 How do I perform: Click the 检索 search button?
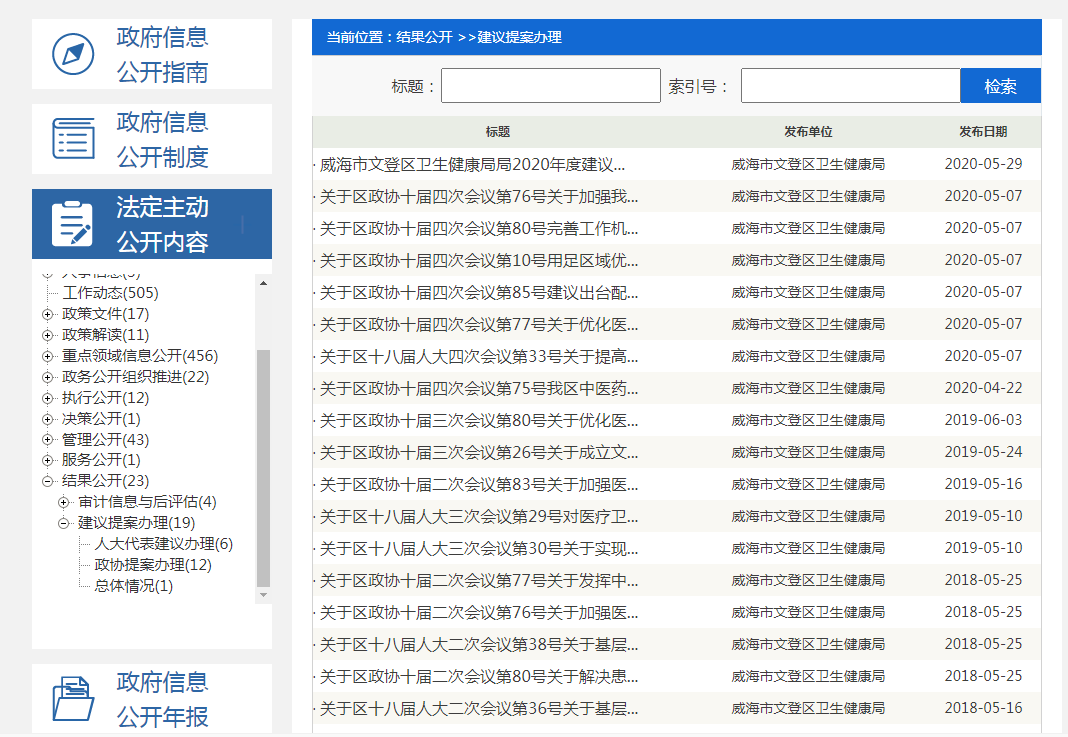(1000, 85)
